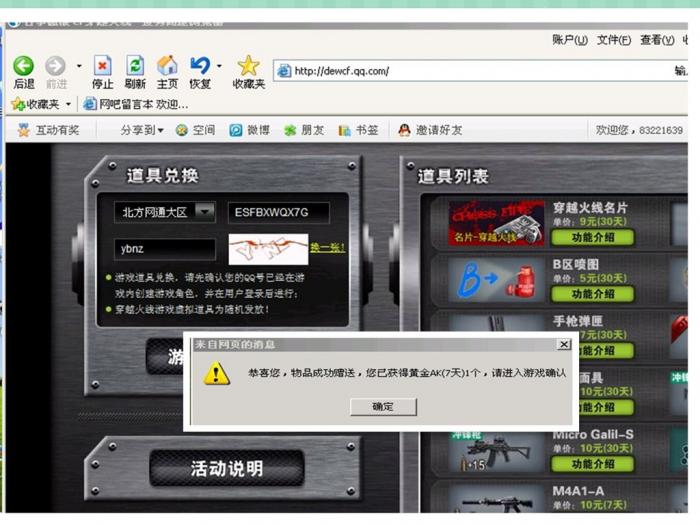Open the 文件(F) menu
700x525 pixels.
(614, 40)
